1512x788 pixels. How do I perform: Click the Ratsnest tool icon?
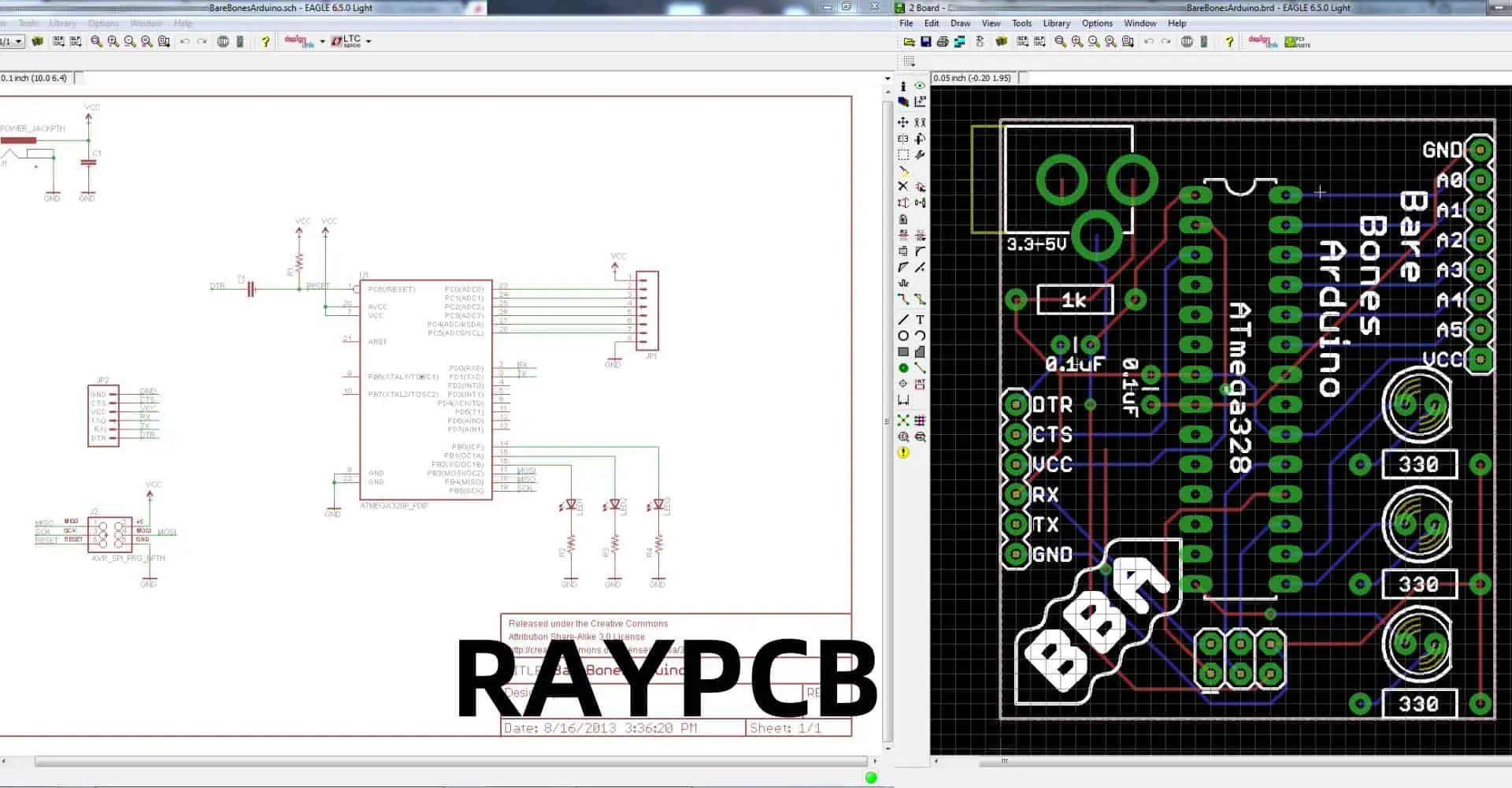(x=903, y=421)
